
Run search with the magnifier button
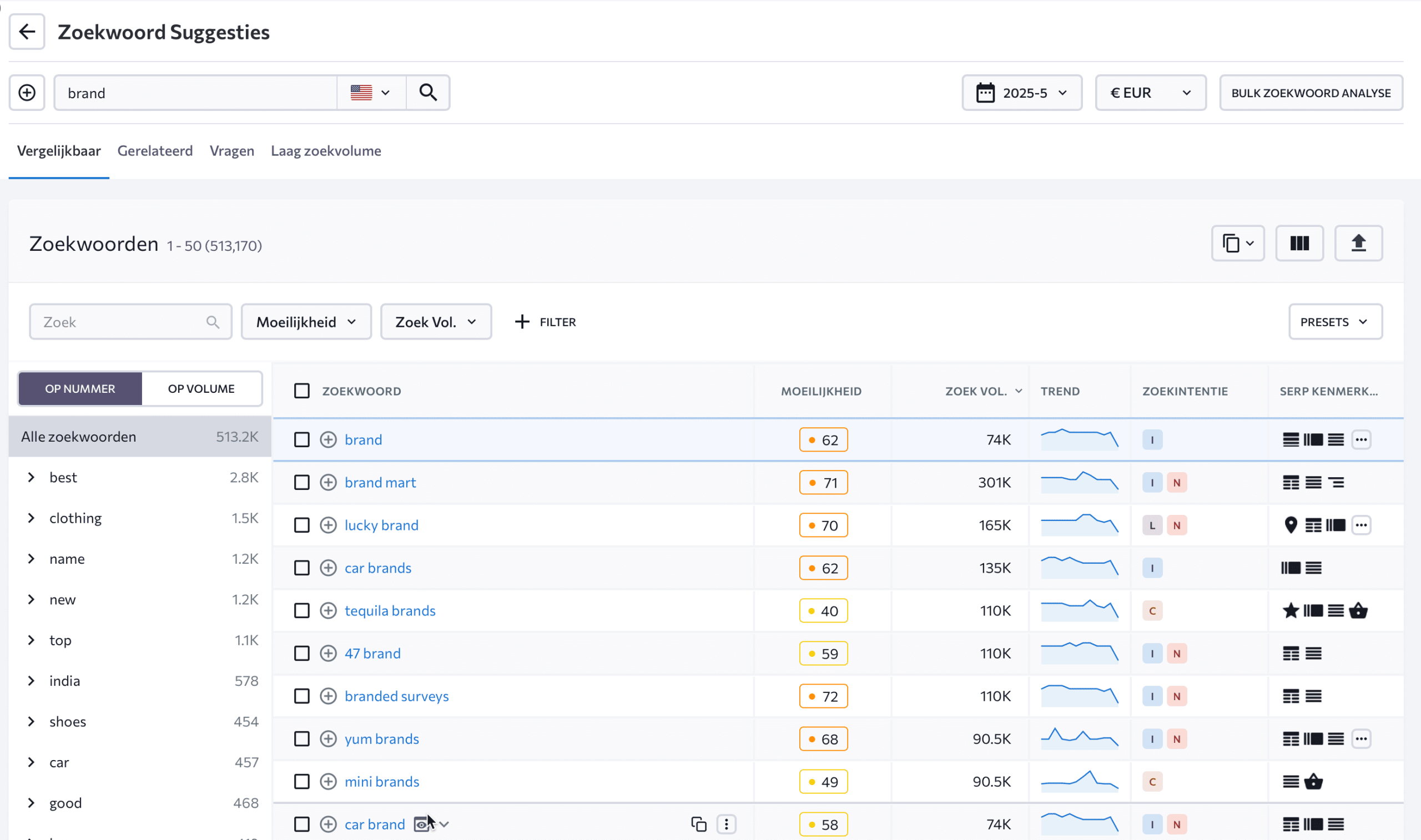point(428,92)
